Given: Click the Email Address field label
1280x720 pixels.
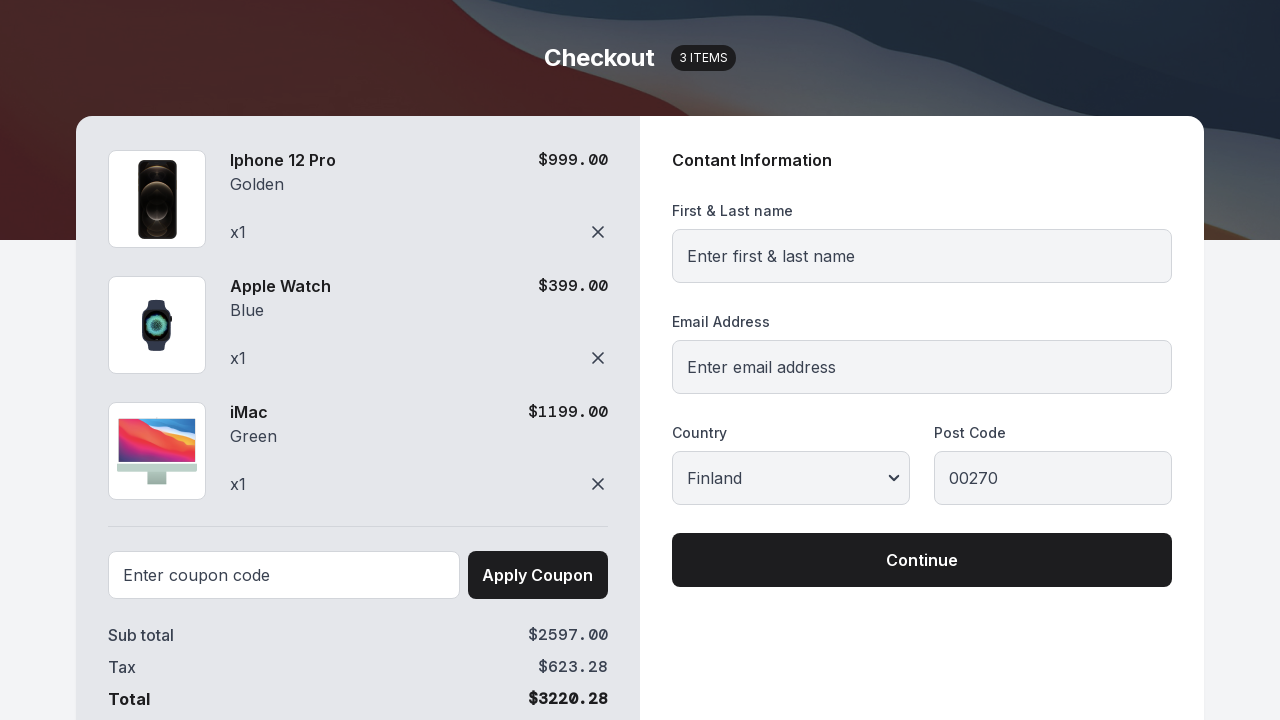Looking at the screenshot, I should 721,322.
